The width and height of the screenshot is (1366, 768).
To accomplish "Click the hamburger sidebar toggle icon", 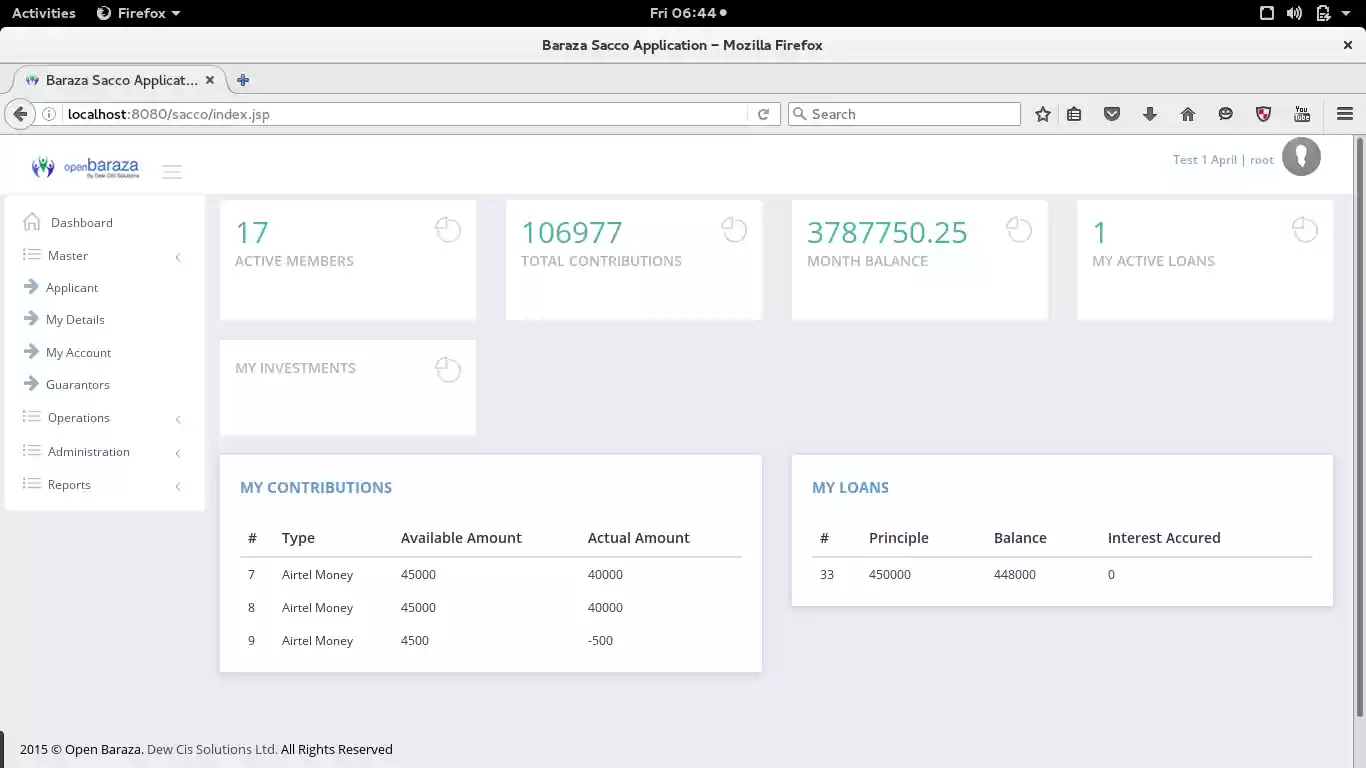I will point(172,172).
